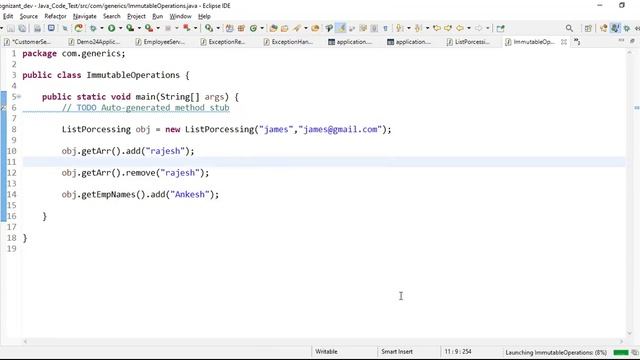Click the Open Perspective icon
This screenshot has width=640, height=360.
[x=588, y=28]
